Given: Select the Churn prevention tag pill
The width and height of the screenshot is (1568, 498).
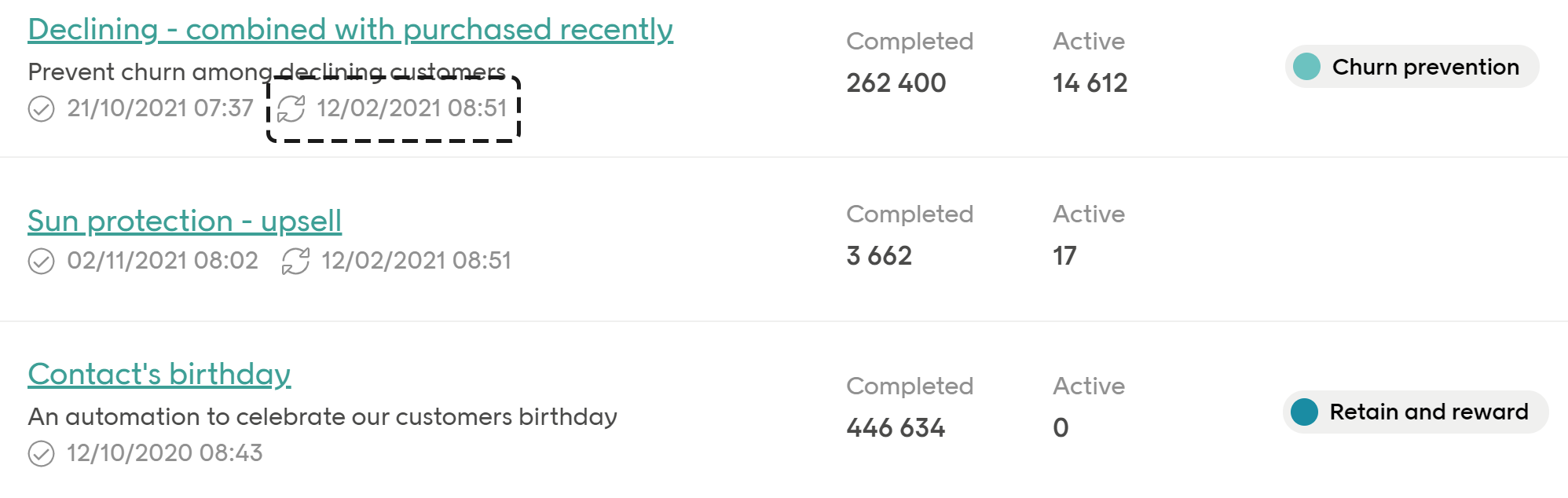Looking at the screenshot, I should 1410,67.
